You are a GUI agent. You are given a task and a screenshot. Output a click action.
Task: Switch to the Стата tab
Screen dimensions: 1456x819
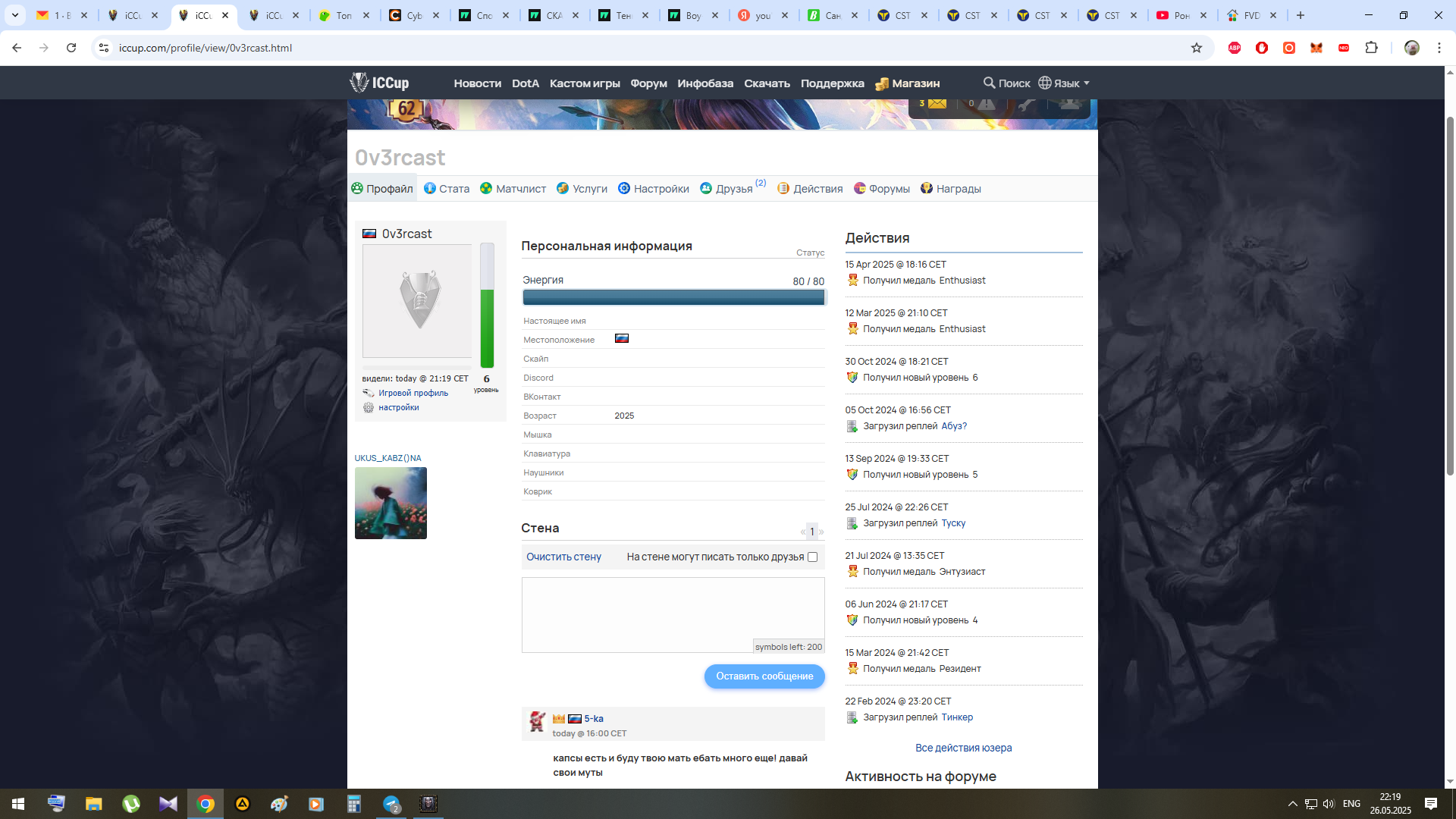[x=447, y=189]
